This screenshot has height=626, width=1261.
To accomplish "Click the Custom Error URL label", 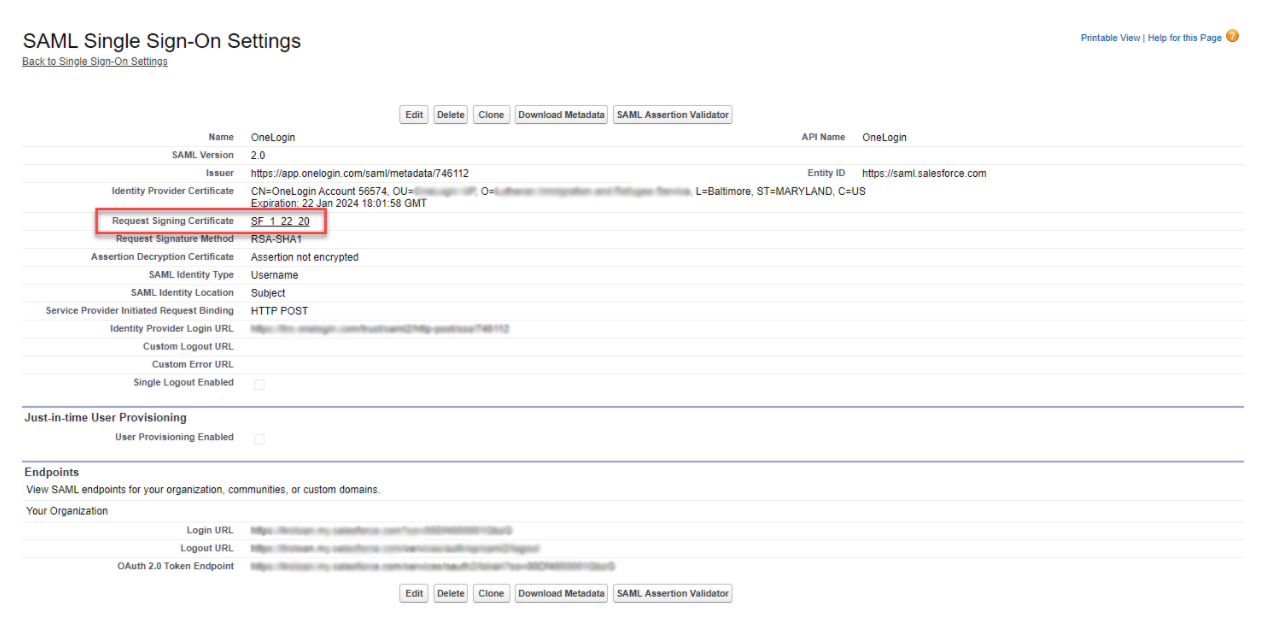I will click(x=193, y=365).
